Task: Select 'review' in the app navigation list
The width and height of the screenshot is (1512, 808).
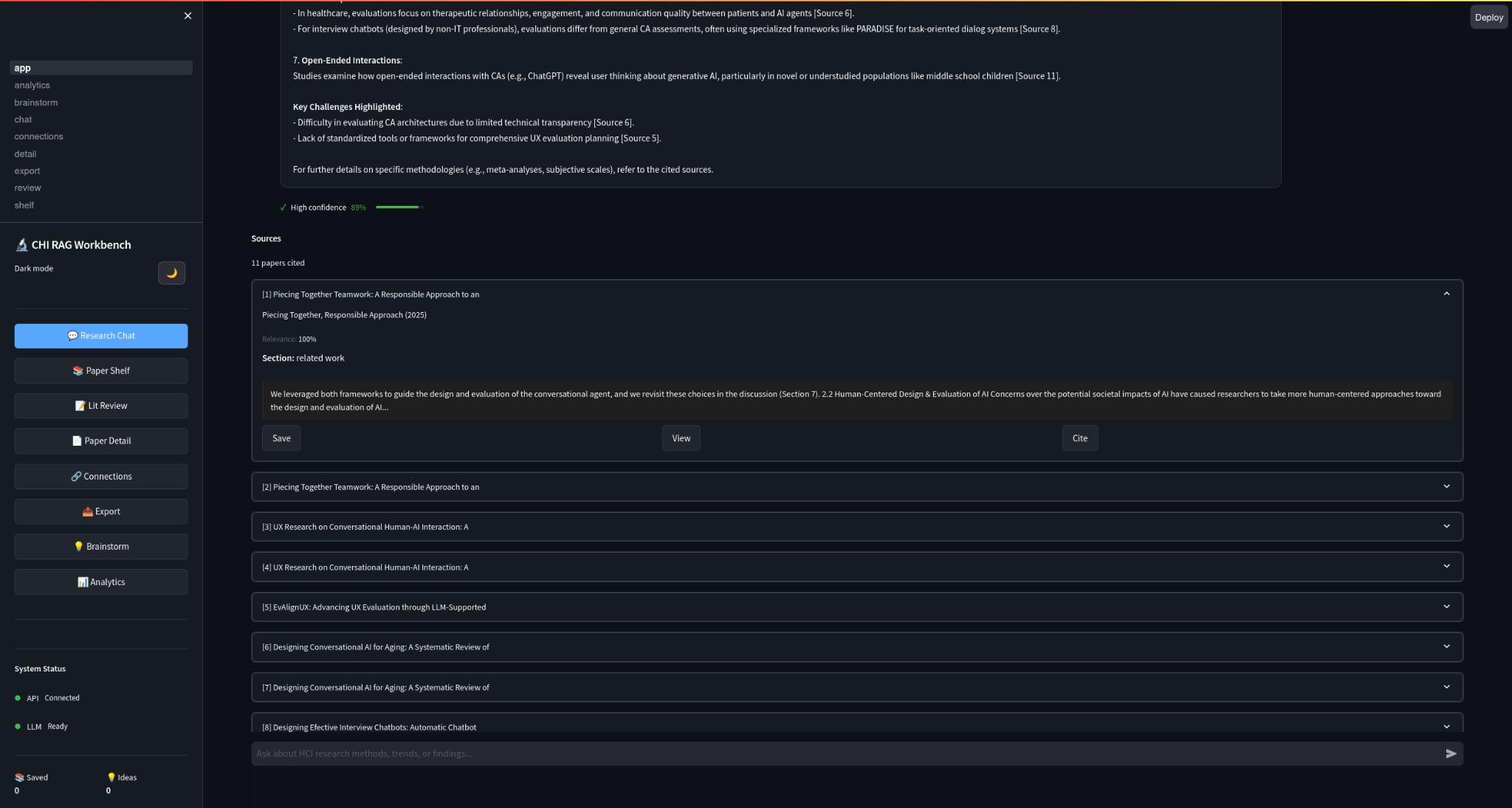Action: click(x=27, y=187)
